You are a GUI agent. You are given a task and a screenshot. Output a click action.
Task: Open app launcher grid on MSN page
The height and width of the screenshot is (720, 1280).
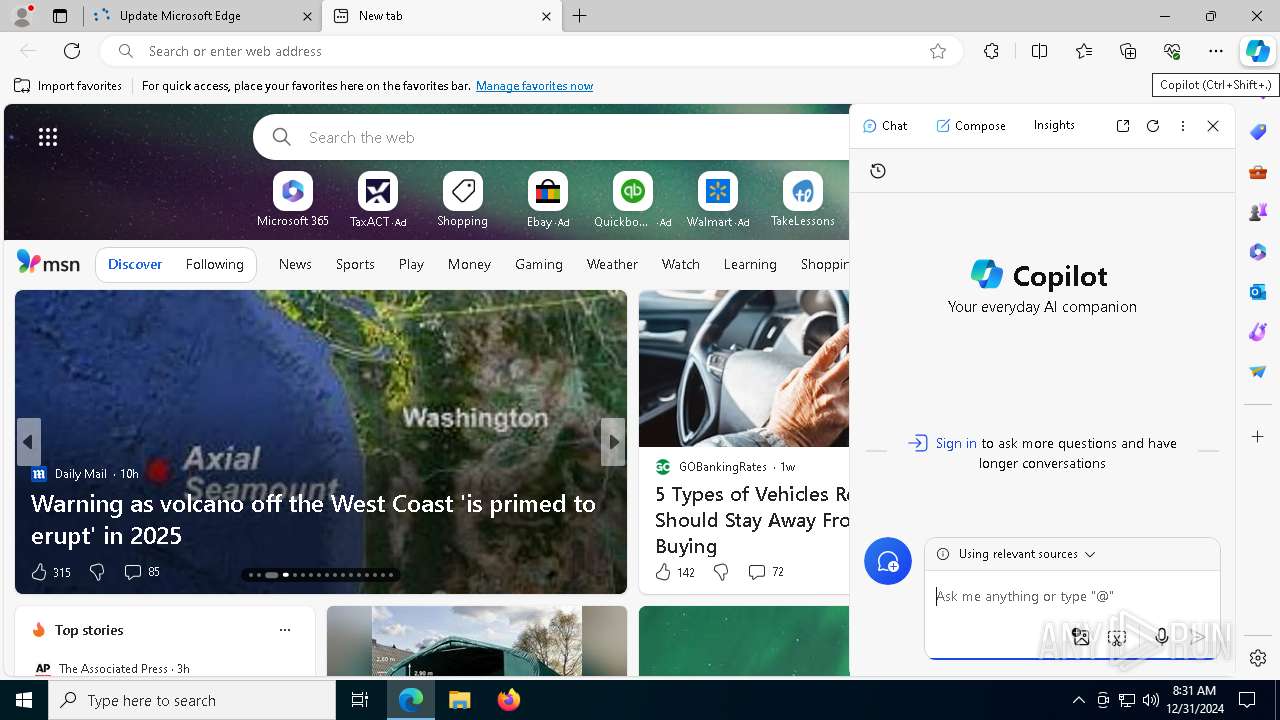48,137
